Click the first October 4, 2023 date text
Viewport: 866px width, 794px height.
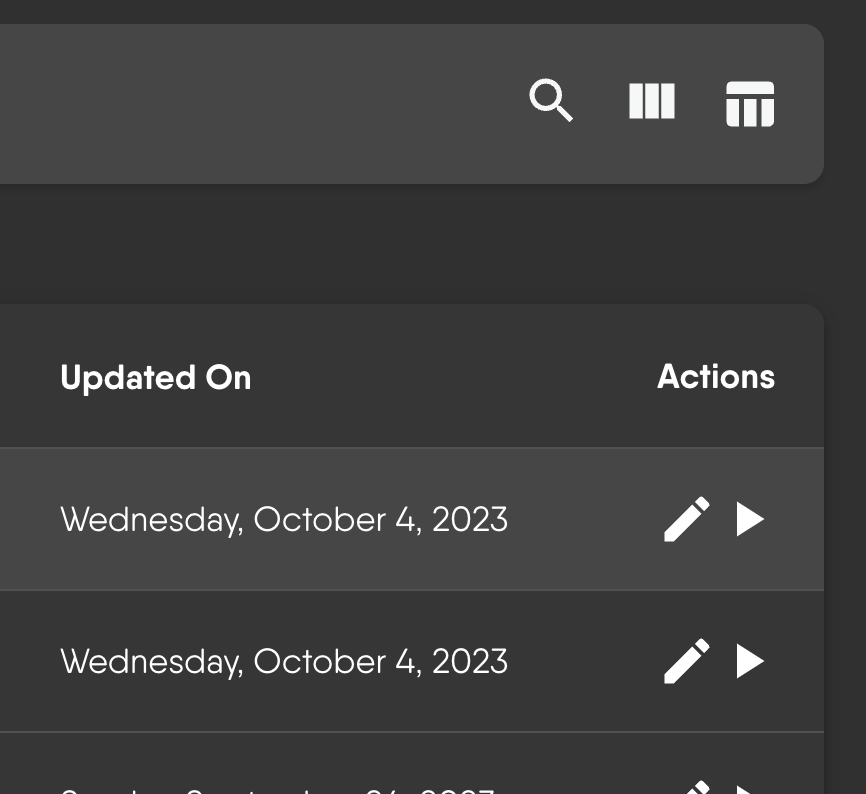[x=285, y=519]
